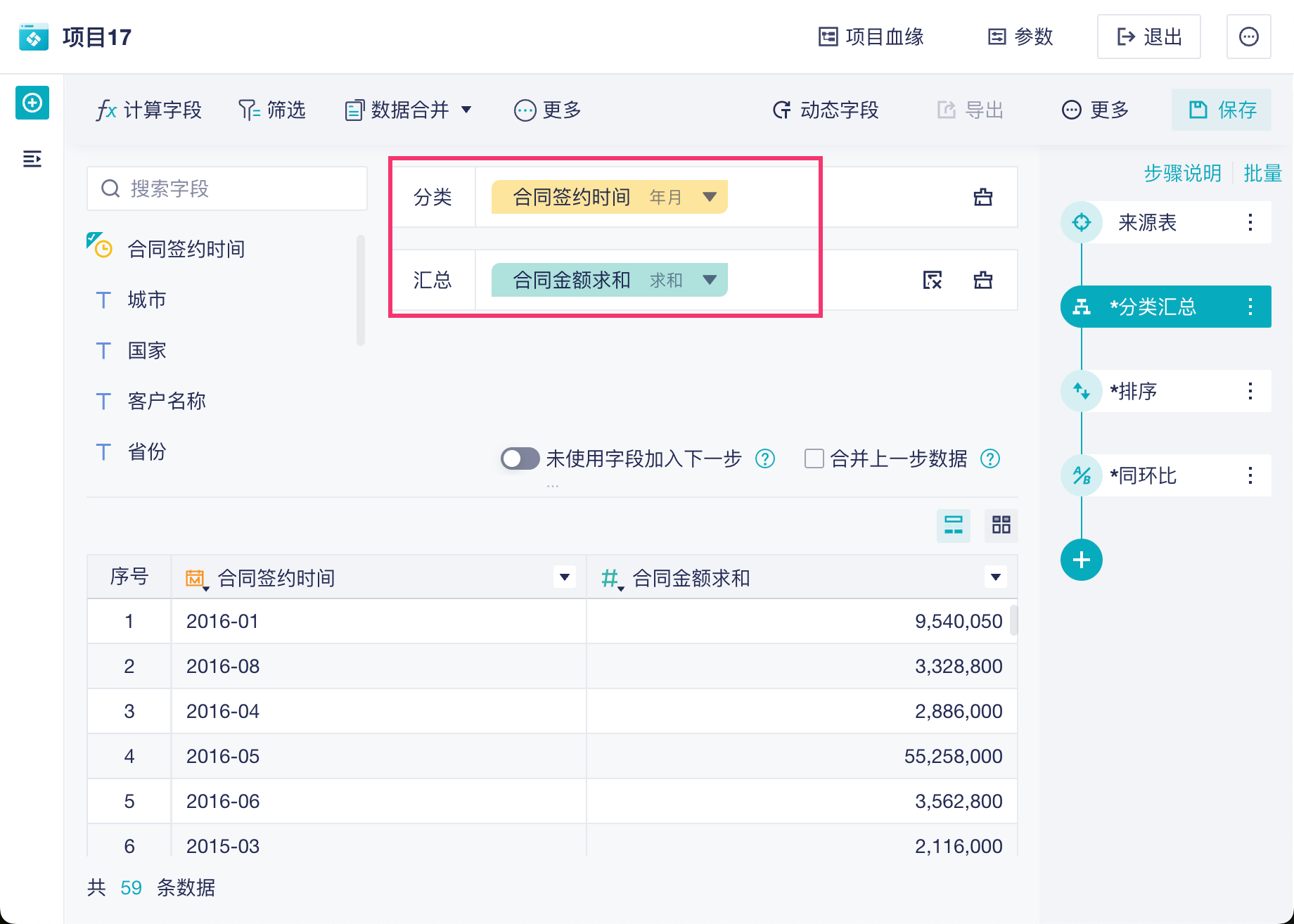Click the field list vertical scrollbar

(361, 290)
